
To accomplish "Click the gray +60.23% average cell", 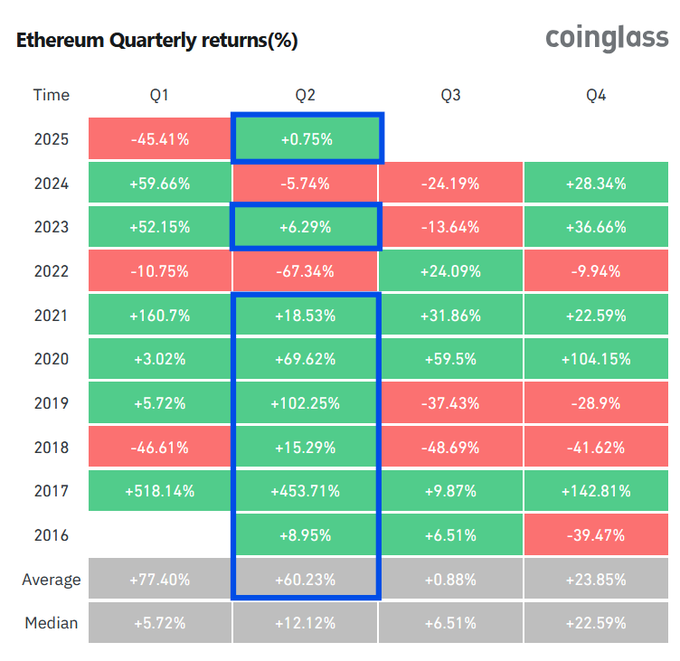I will click(x=305, y=579).
